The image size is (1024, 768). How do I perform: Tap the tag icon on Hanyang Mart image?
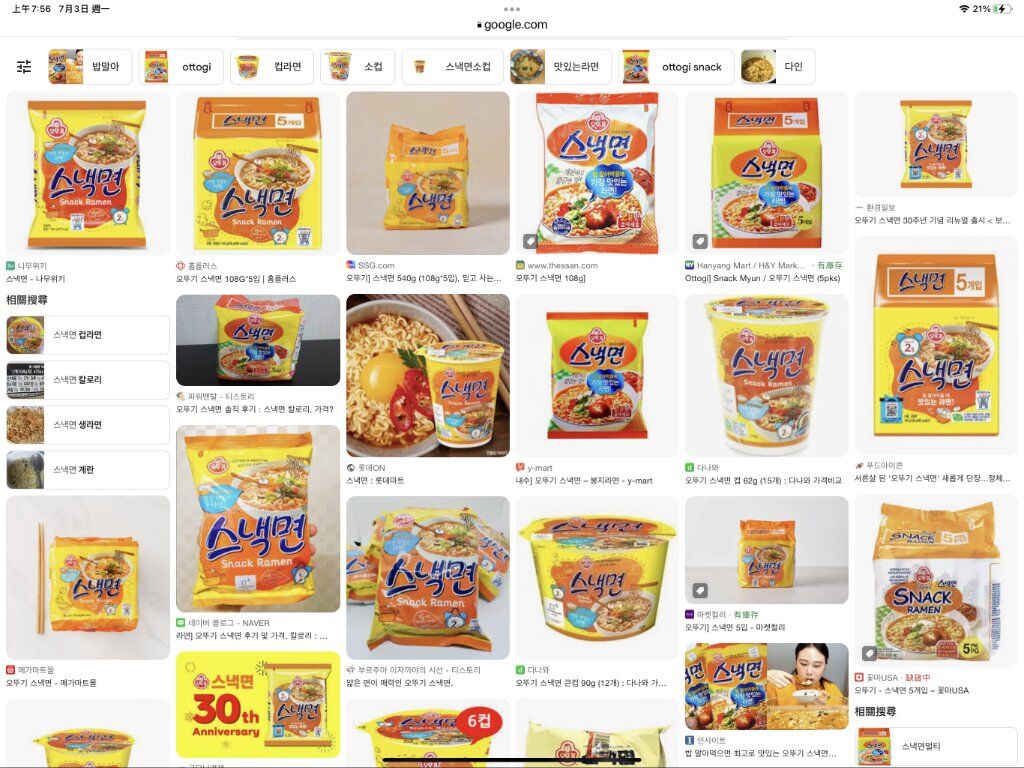tap(699, 242)
